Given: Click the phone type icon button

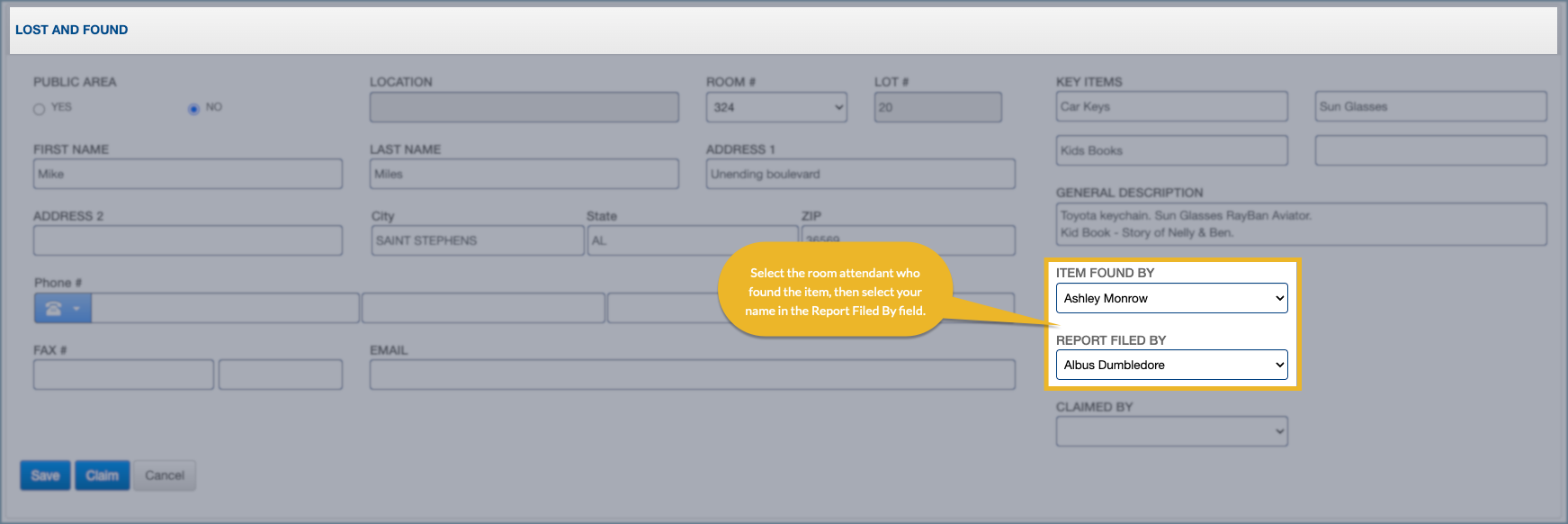Looking at the screenshot, I should click(x=62, y=308).
